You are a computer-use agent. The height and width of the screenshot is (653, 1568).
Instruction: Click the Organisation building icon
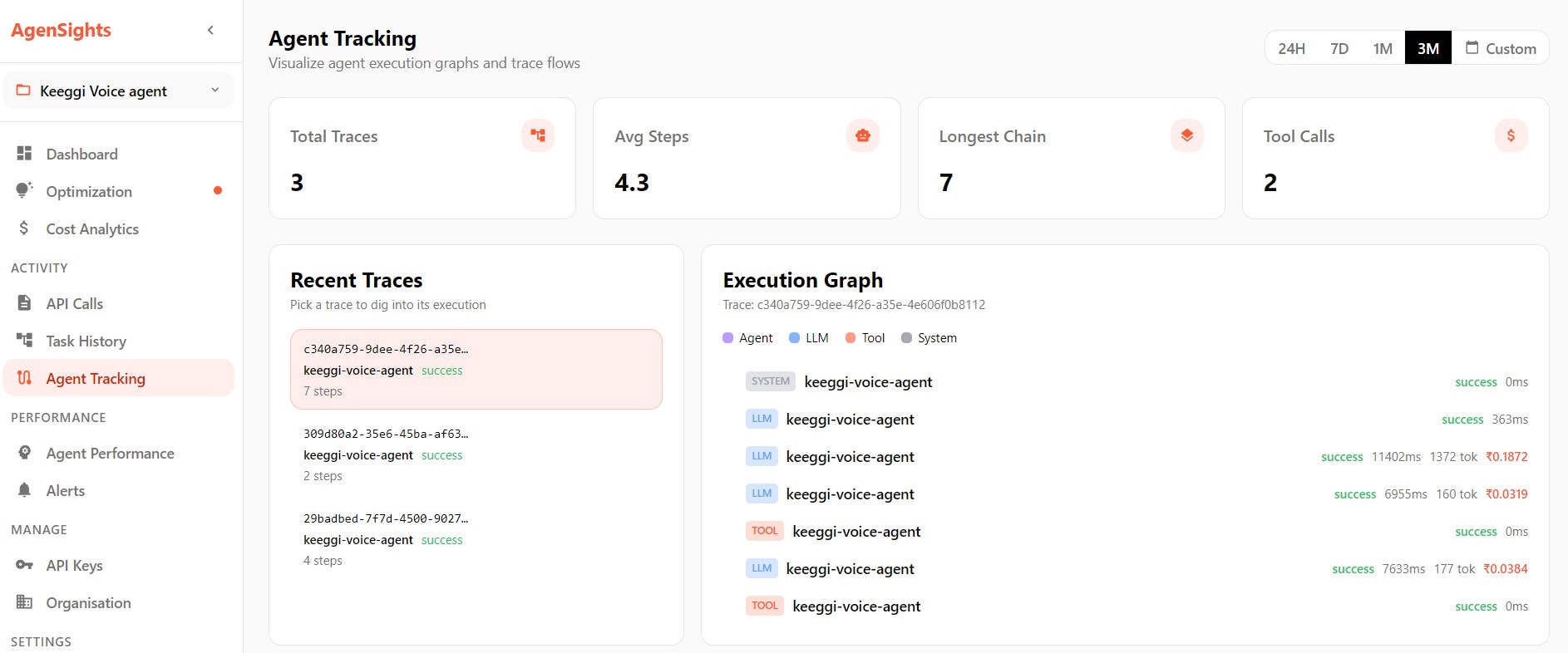(x=24, y=601)
